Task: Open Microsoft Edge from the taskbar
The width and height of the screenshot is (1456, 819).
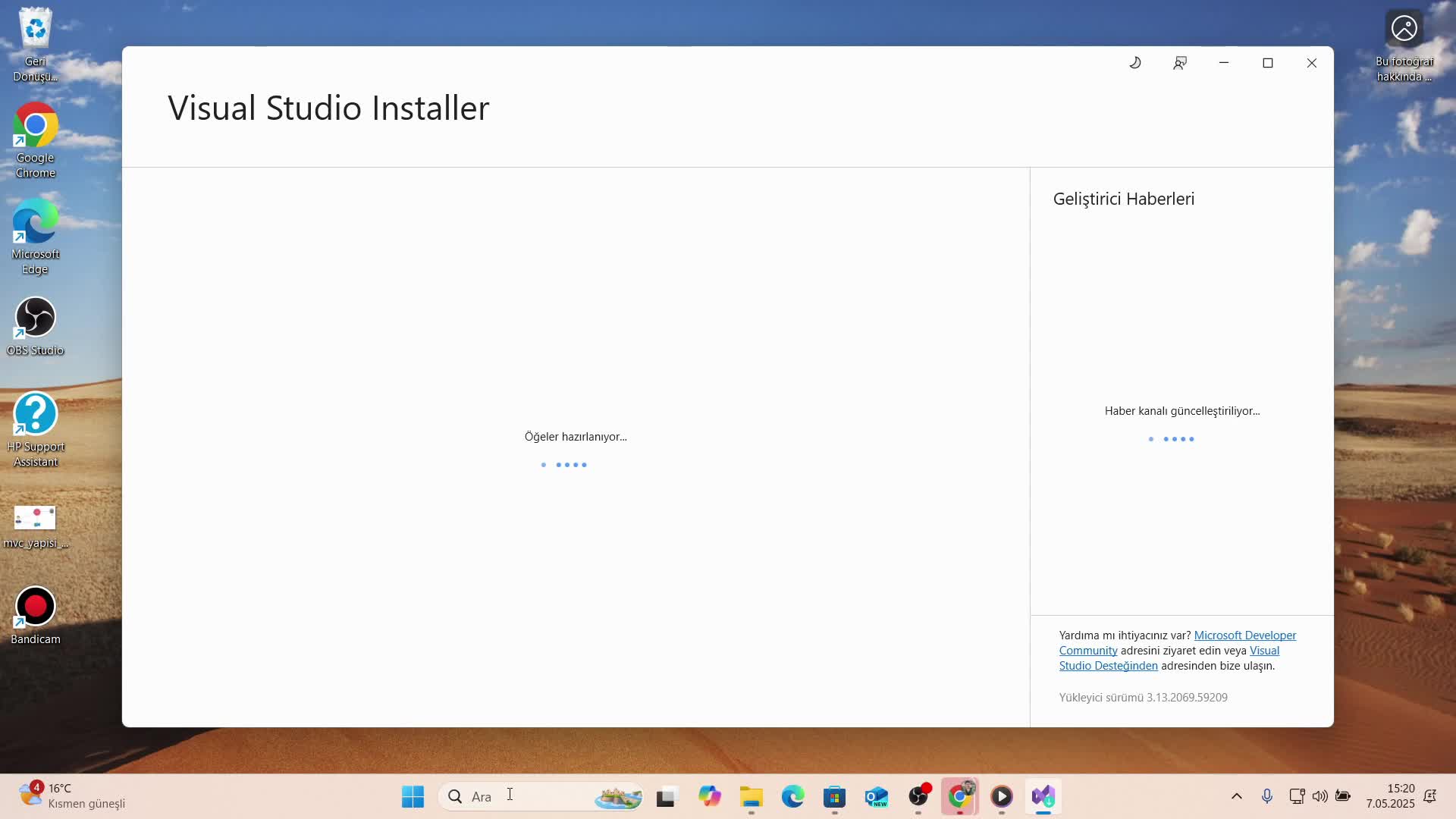Action: 792,796
